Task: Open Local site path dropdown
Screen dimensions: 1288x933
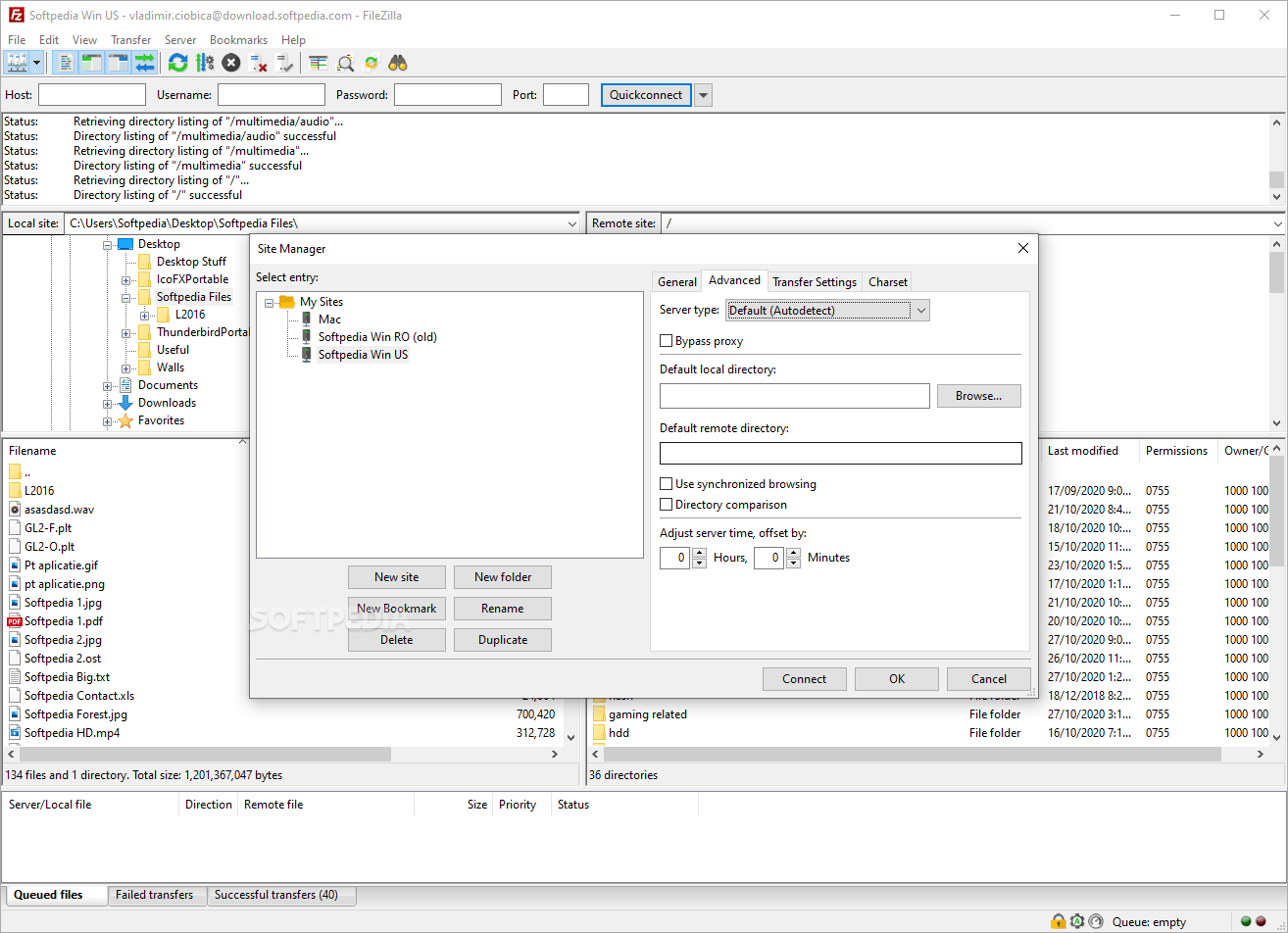Action: [572, 223]
